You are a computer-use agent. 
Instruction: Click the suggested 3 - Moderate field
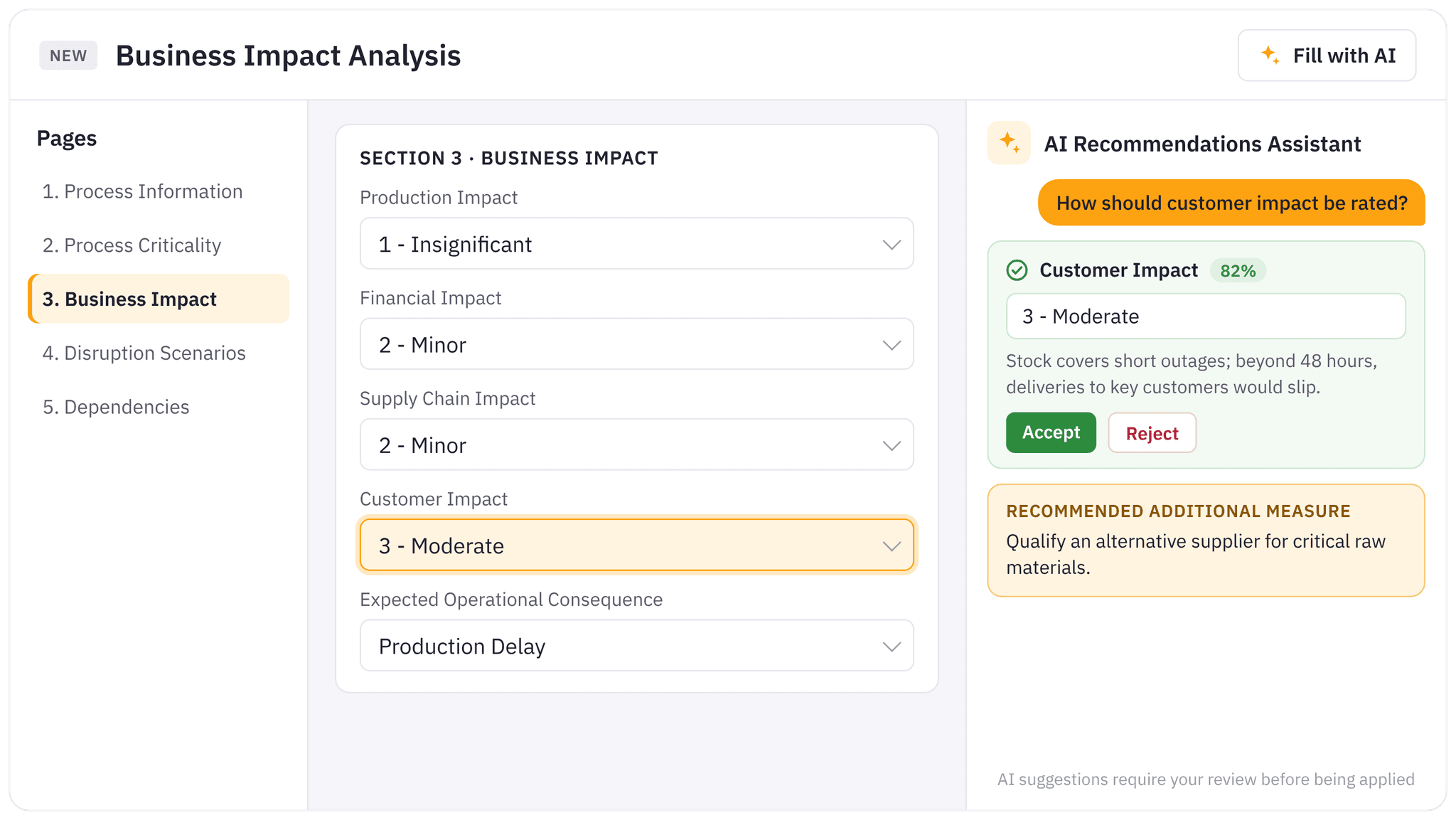(x=1206, y=316)
